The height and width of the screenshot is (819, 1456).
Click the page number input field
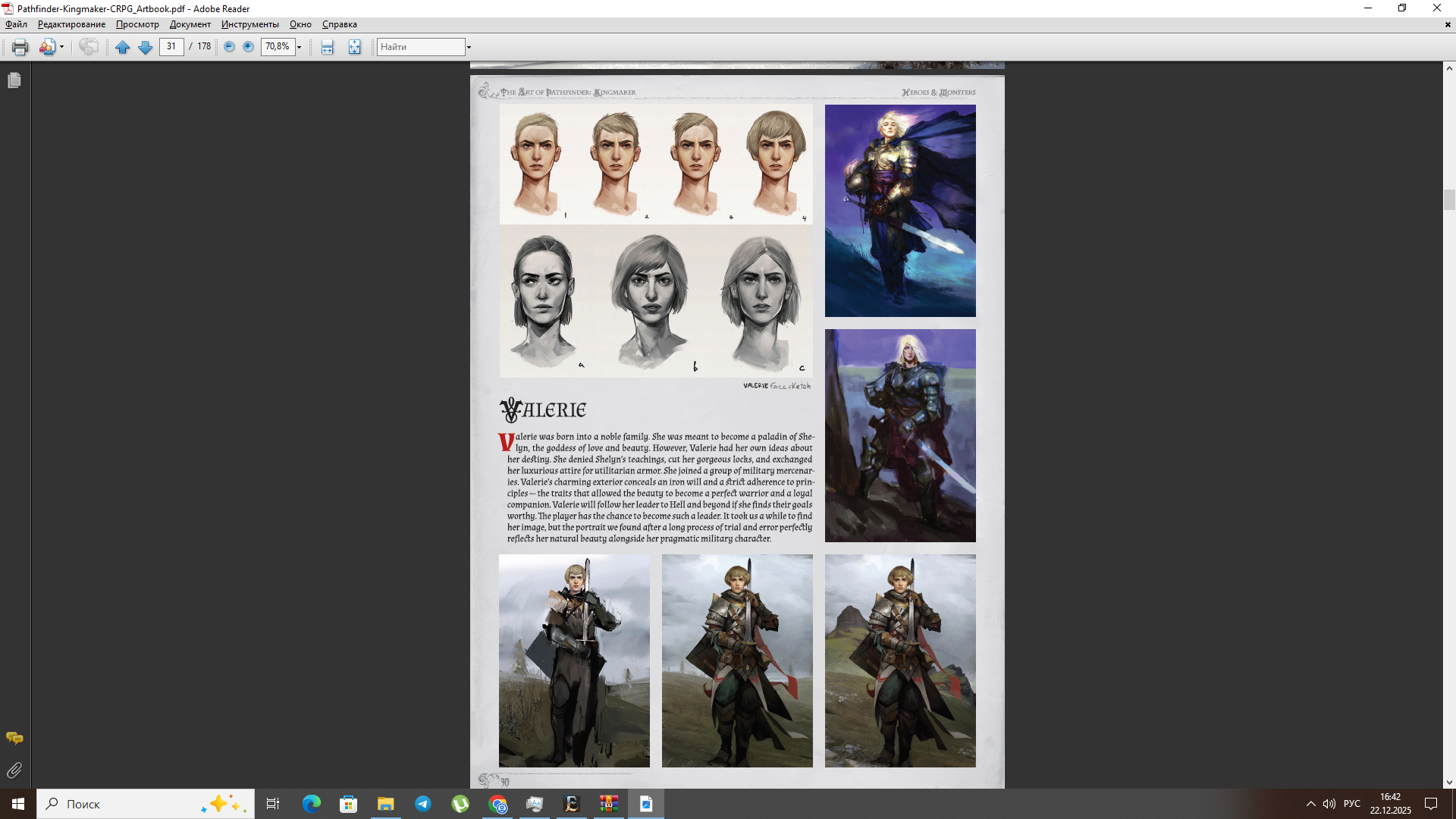171,47
